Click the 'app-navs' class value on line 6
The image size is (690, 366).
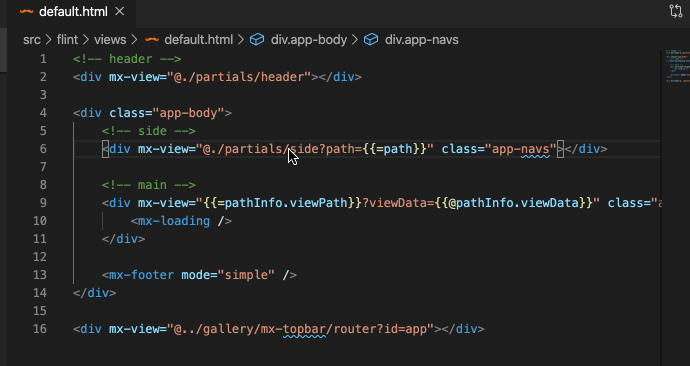coord(521,149)
